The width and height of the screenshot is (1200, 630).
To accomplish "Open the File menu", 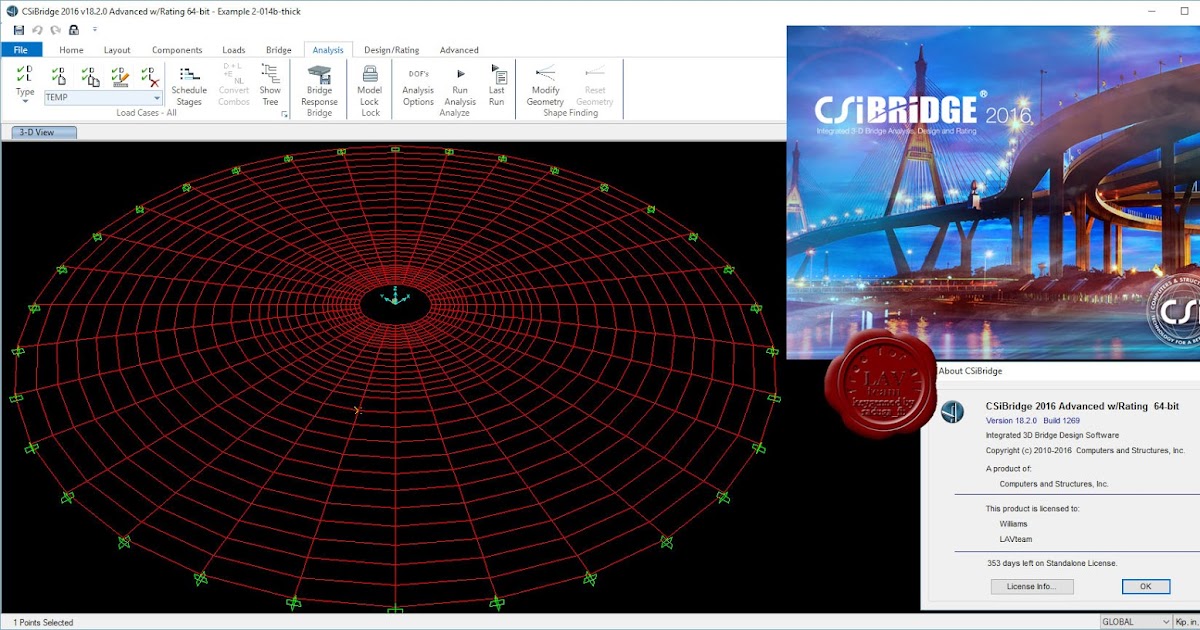I will (x=21, y=49).
